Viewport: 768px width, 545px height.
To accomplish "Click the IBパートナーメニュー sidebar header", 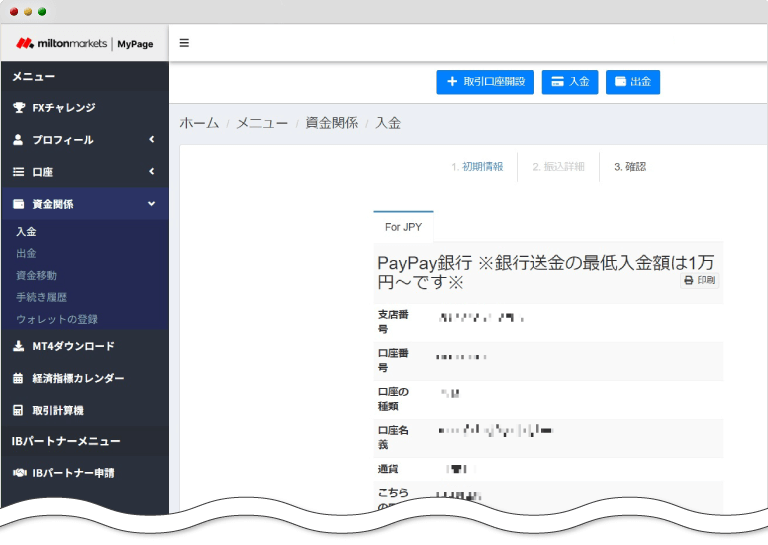I will (x=66, y=441).
